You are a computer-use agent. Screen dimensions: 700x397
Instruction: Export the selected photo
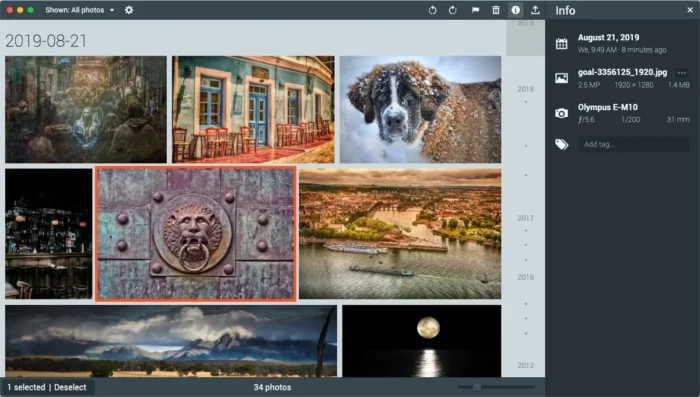(535, 10)
